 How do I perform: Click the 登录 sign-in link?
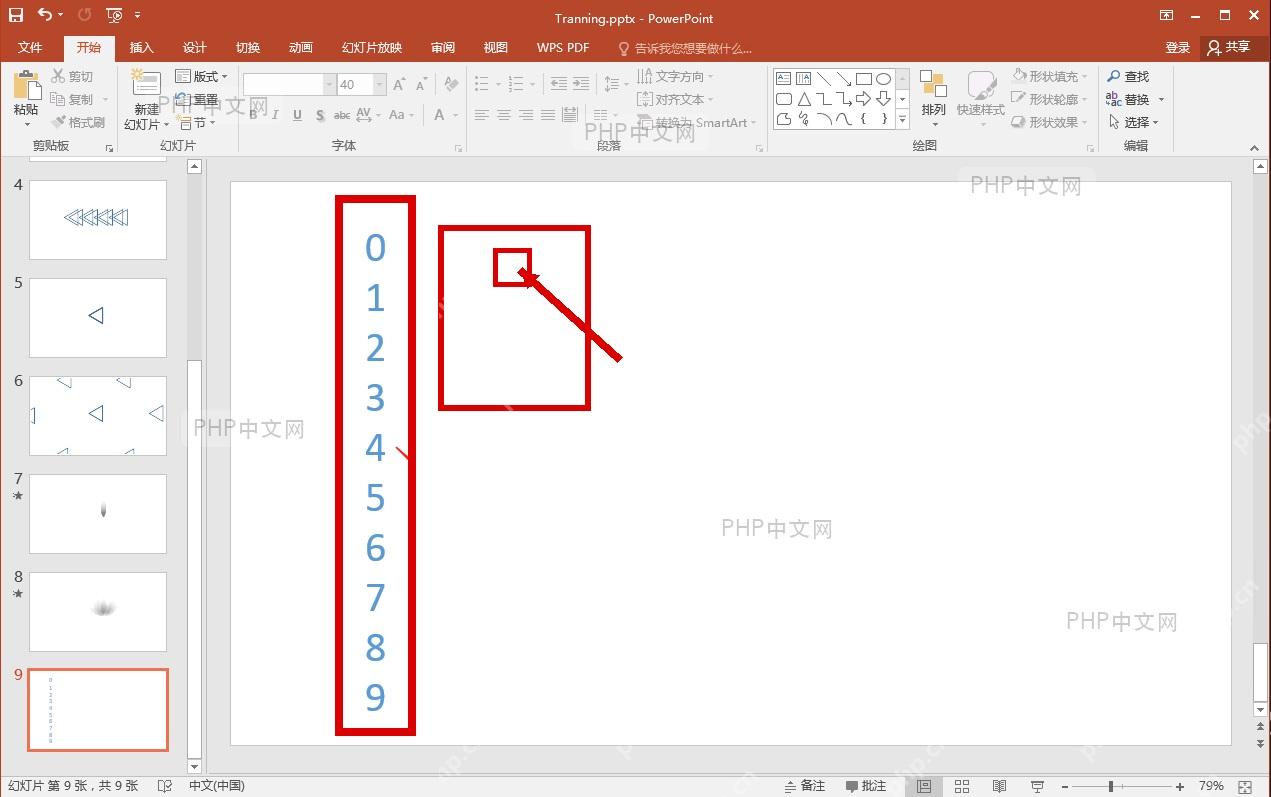click(x=1178, y=47)
